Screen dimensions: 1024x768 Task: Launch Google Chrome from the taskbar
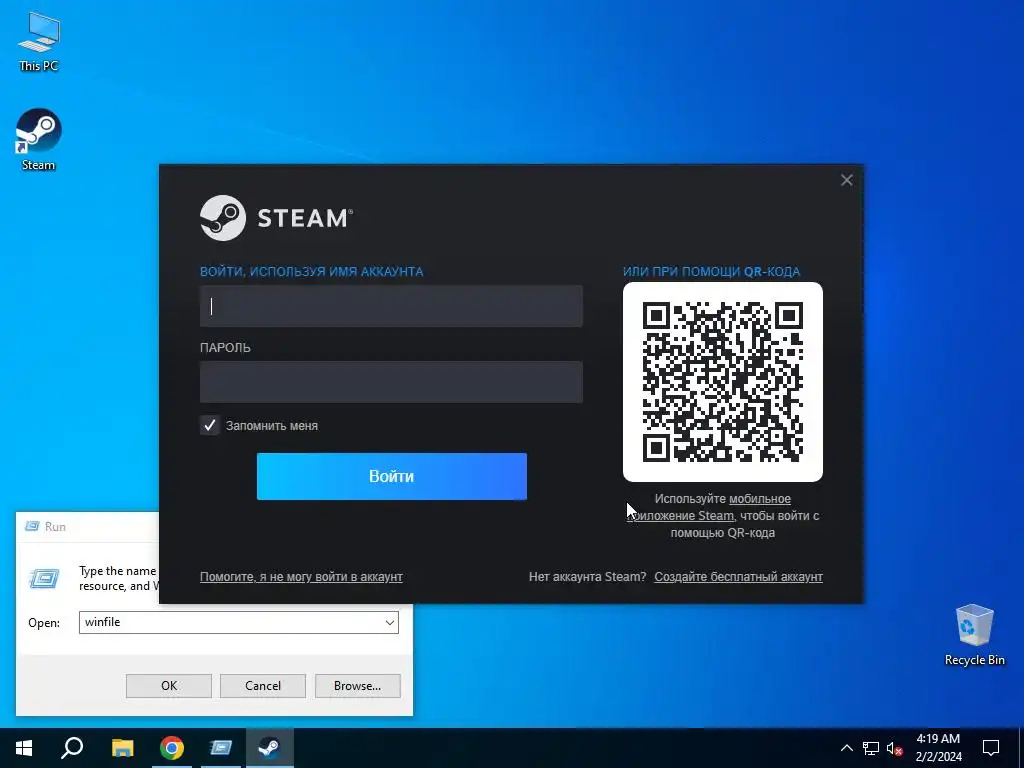[172, 748]
